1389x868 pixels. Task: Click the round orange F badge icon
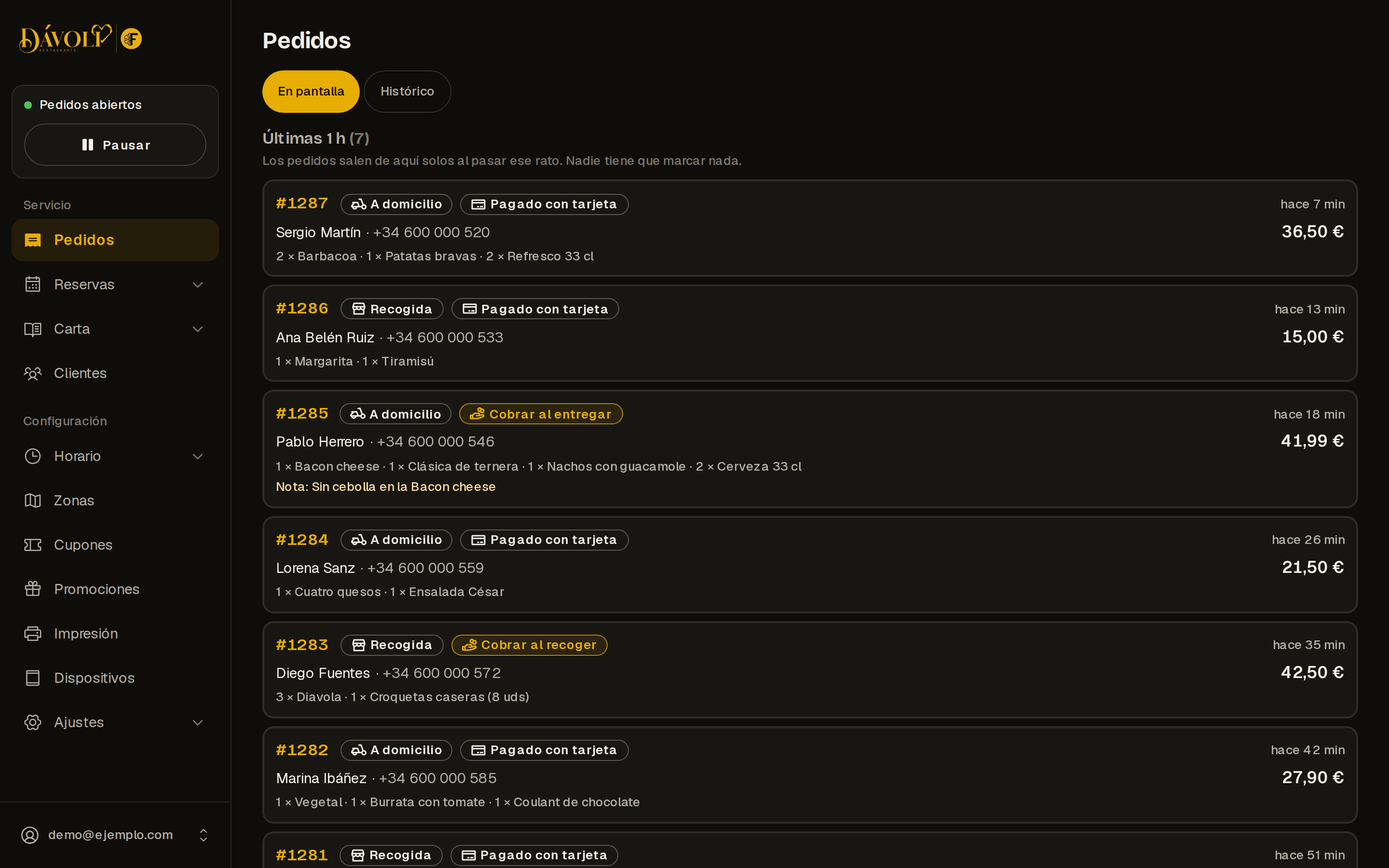(132, 39)
